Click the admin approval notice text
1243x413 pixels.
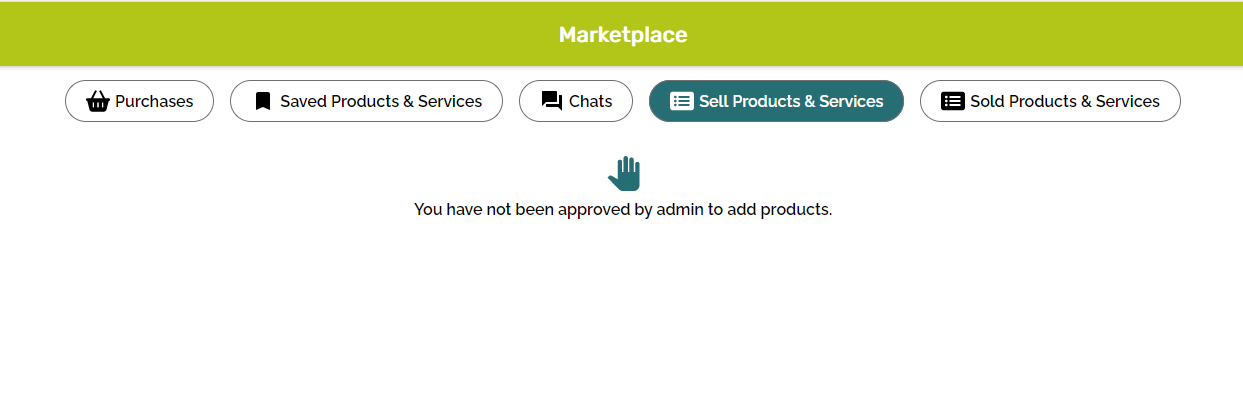[x=623, y=210]
